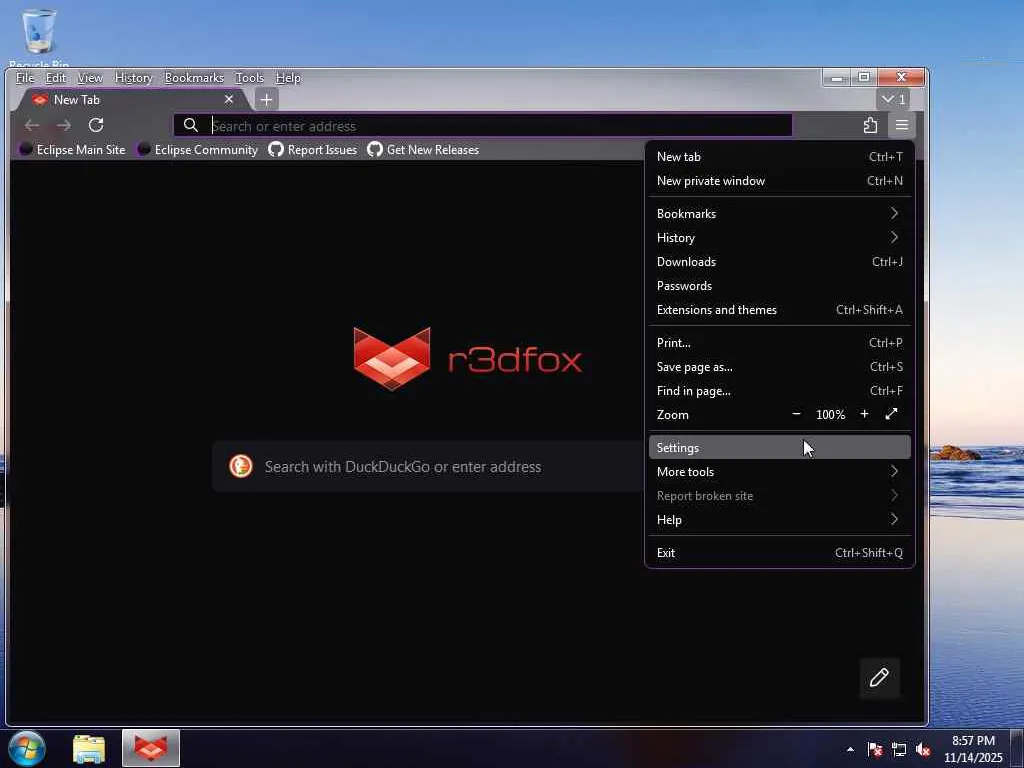
Task: Select the New Tab tab
Action: click(133, 99)
